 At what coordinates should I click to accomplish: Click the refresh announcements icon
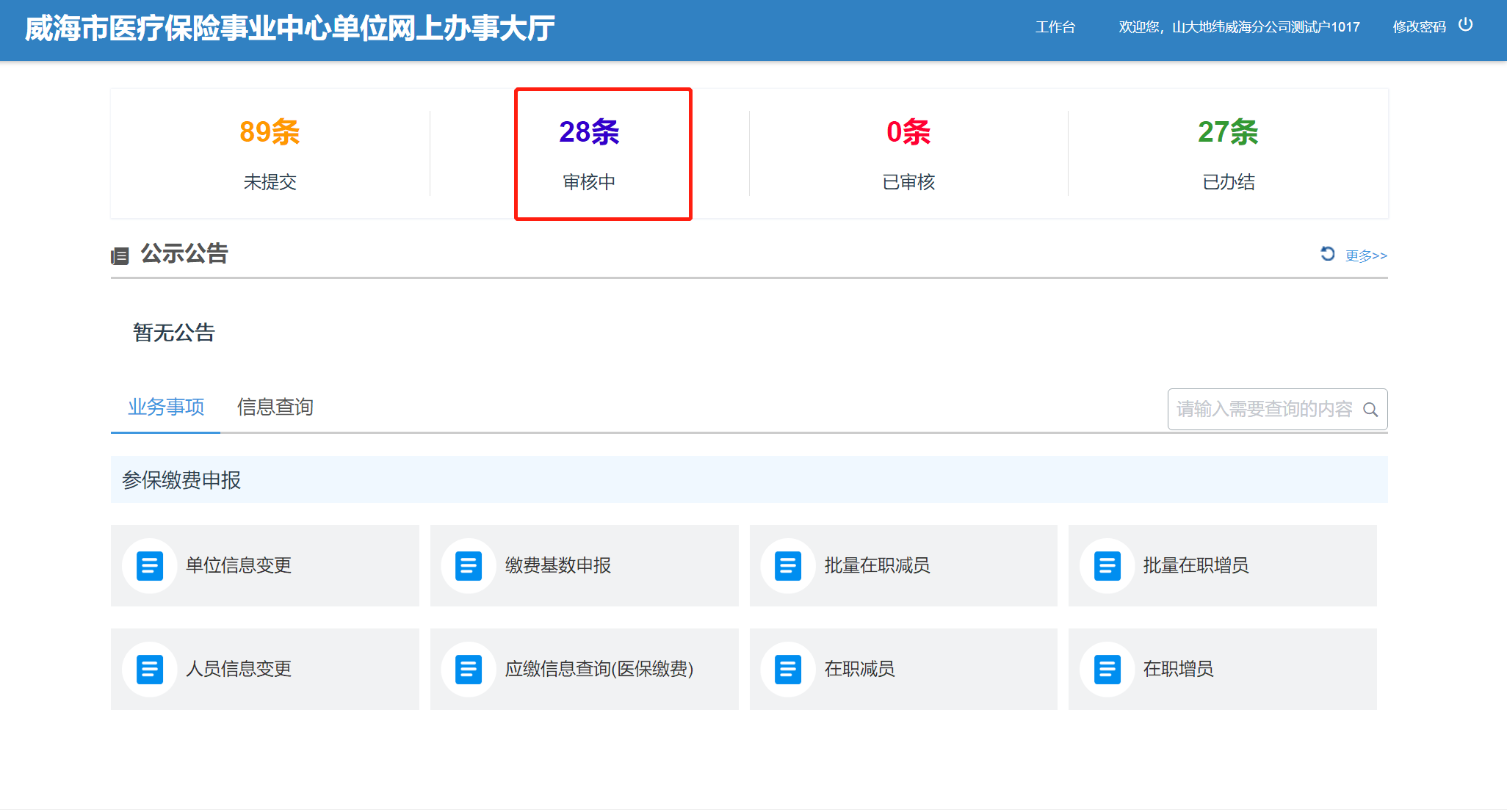[1327, 254]
